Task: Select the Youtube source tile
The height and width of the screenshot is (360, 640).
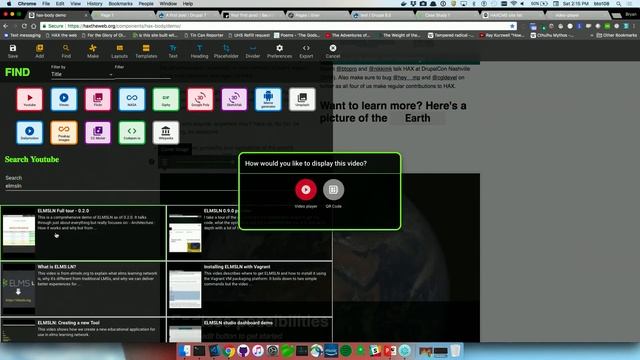Action: pos(29,99)
